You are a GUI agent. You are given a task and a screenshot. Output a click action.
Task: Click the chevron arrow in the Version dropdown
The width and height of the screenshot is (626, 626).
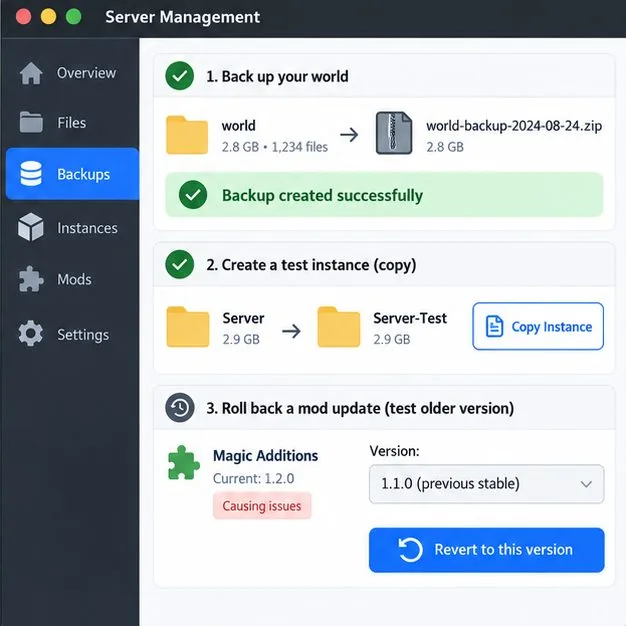586,484
